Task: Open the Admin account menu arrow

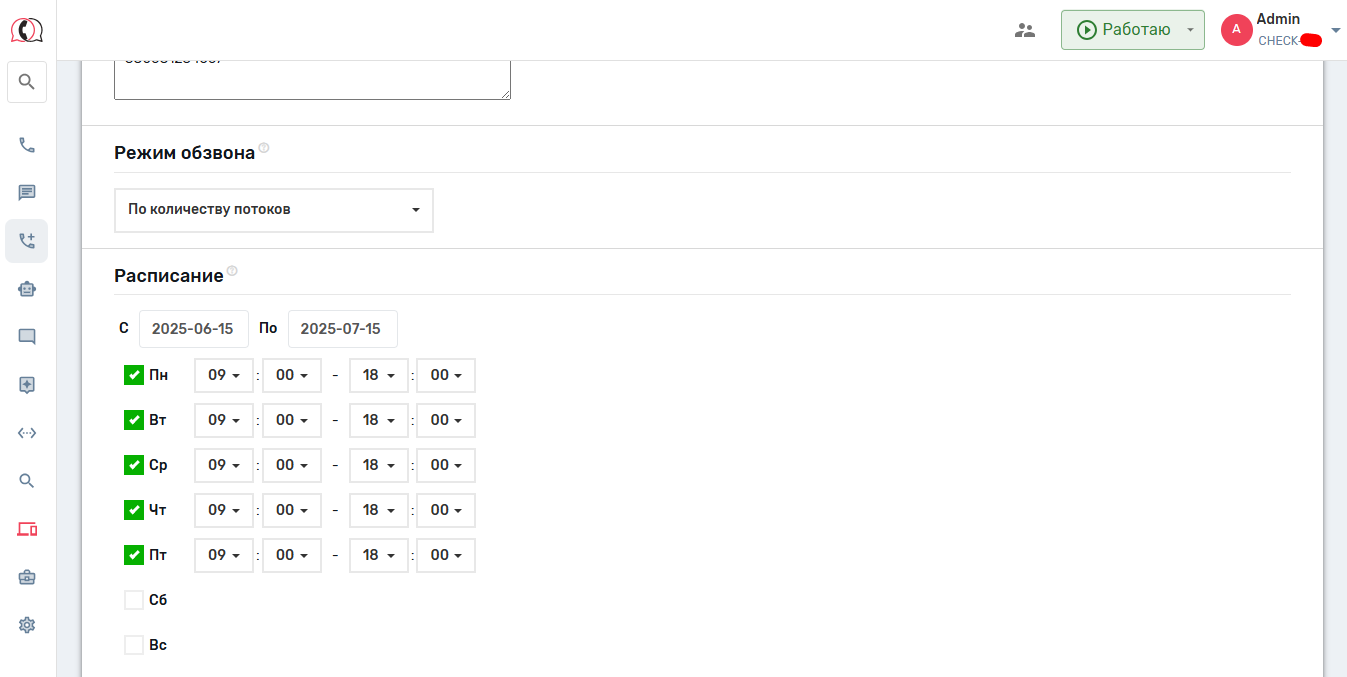Action: pyautogui.click(x=1336, y=30)
